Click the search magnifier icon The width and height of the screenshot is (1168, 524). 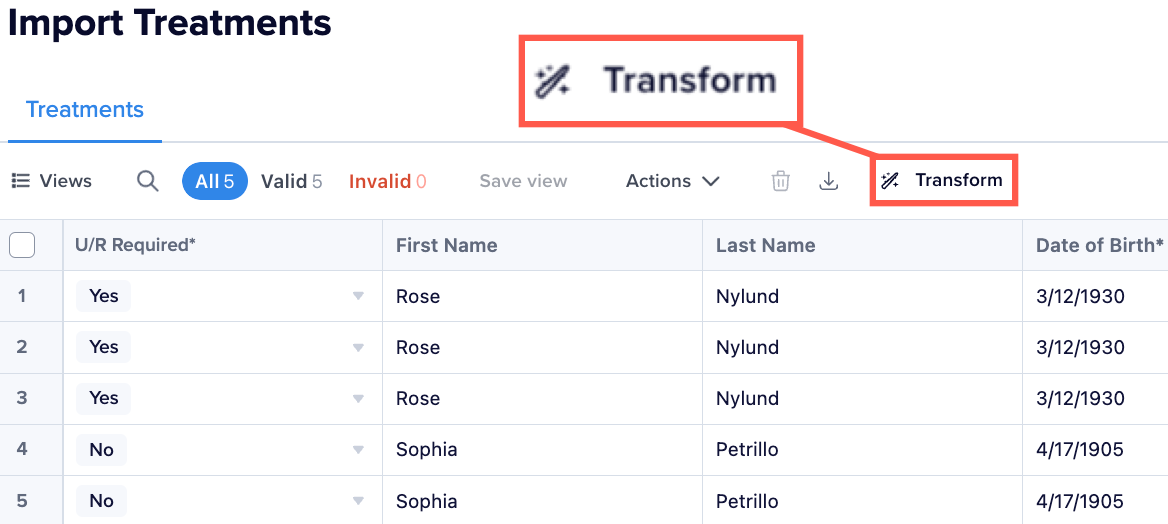pos(148,181)
